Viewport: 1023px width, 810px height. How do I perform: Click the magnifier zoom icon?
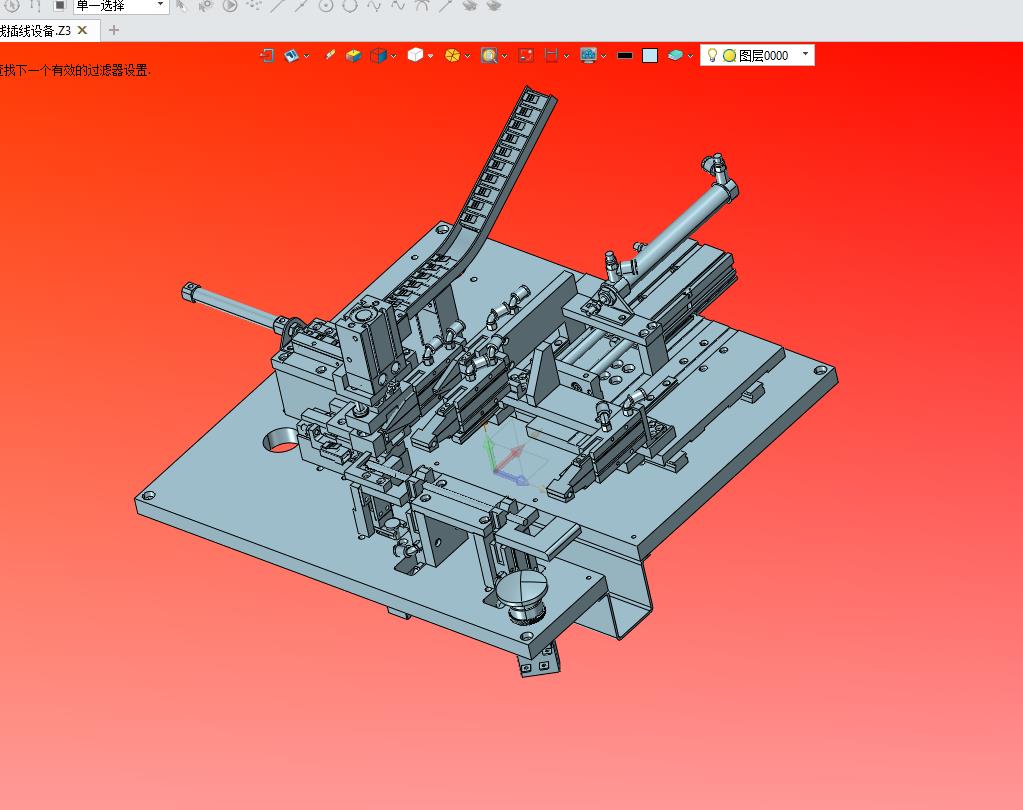(x=489, y=55)
